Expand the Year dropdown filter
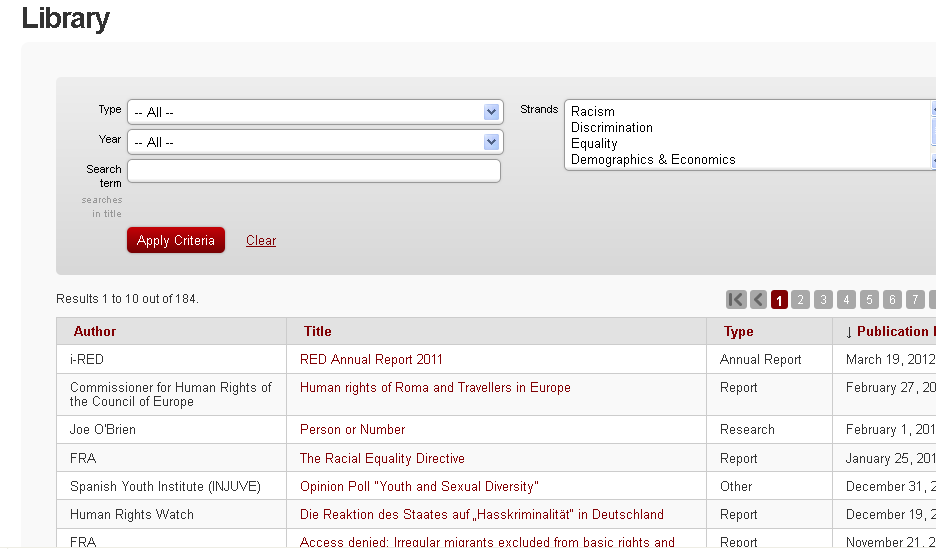Viewport: 936px width, 549px height. click(x=315, y=142)
